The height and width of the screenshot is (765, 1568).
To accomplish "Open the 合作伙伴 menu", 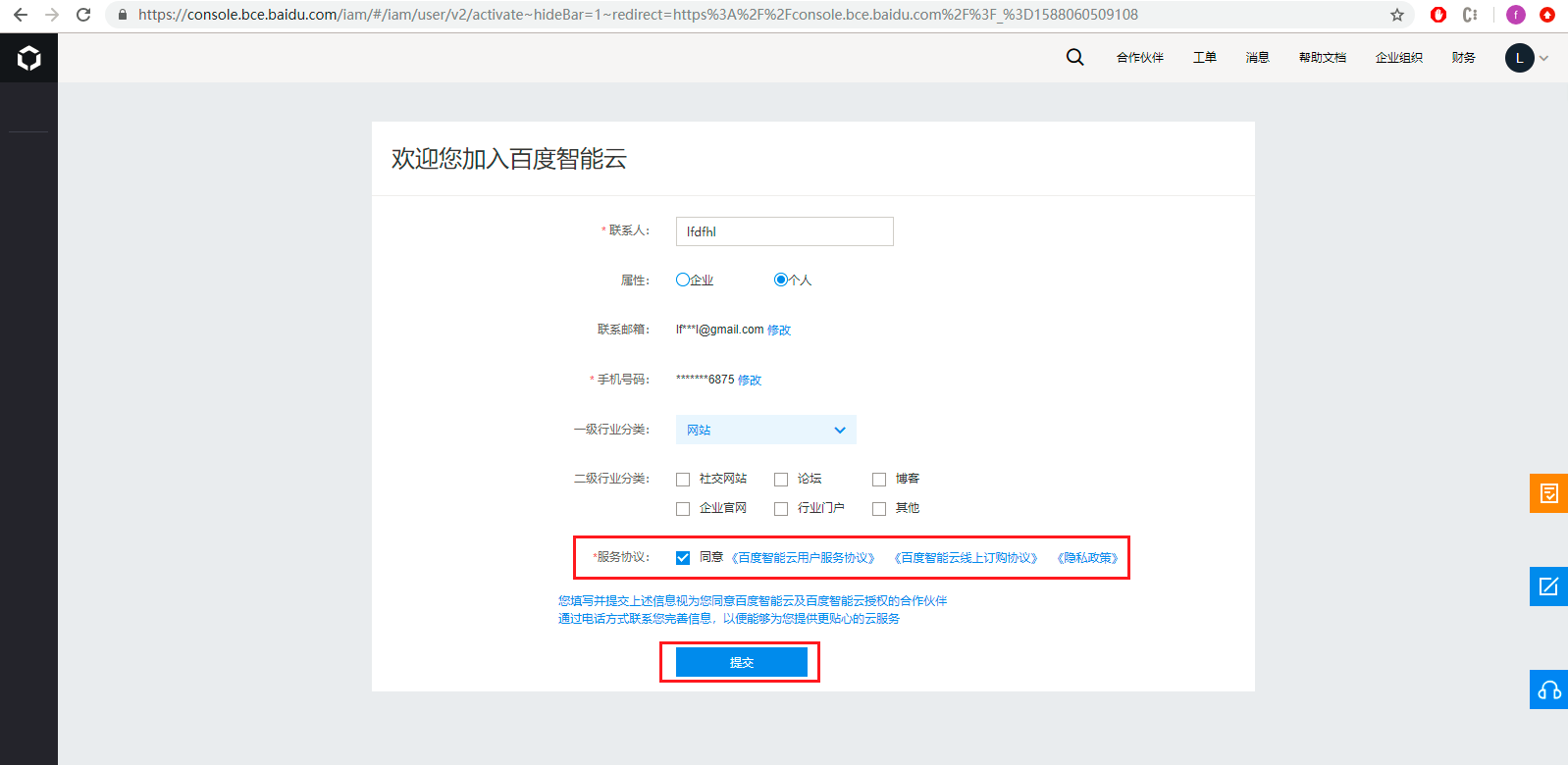I will 1140,58.
